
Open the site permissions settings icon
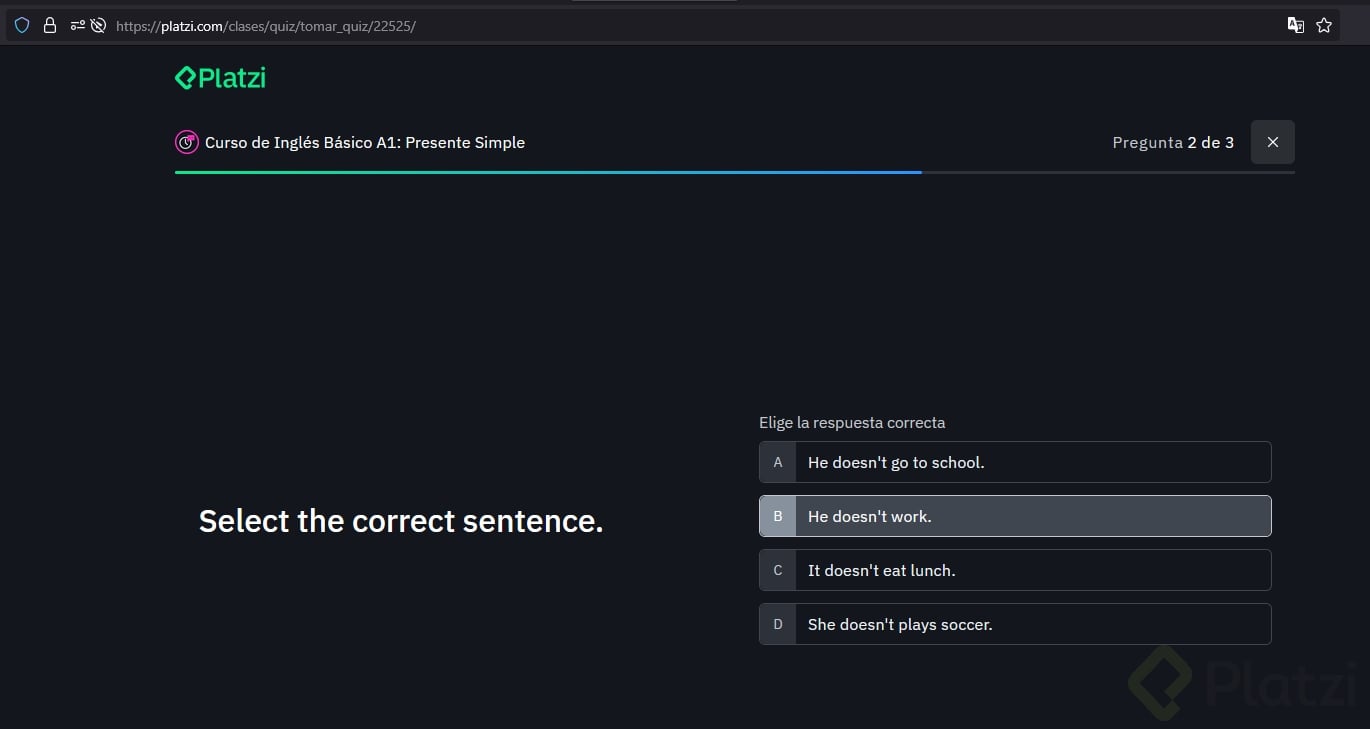coord(77,26)
